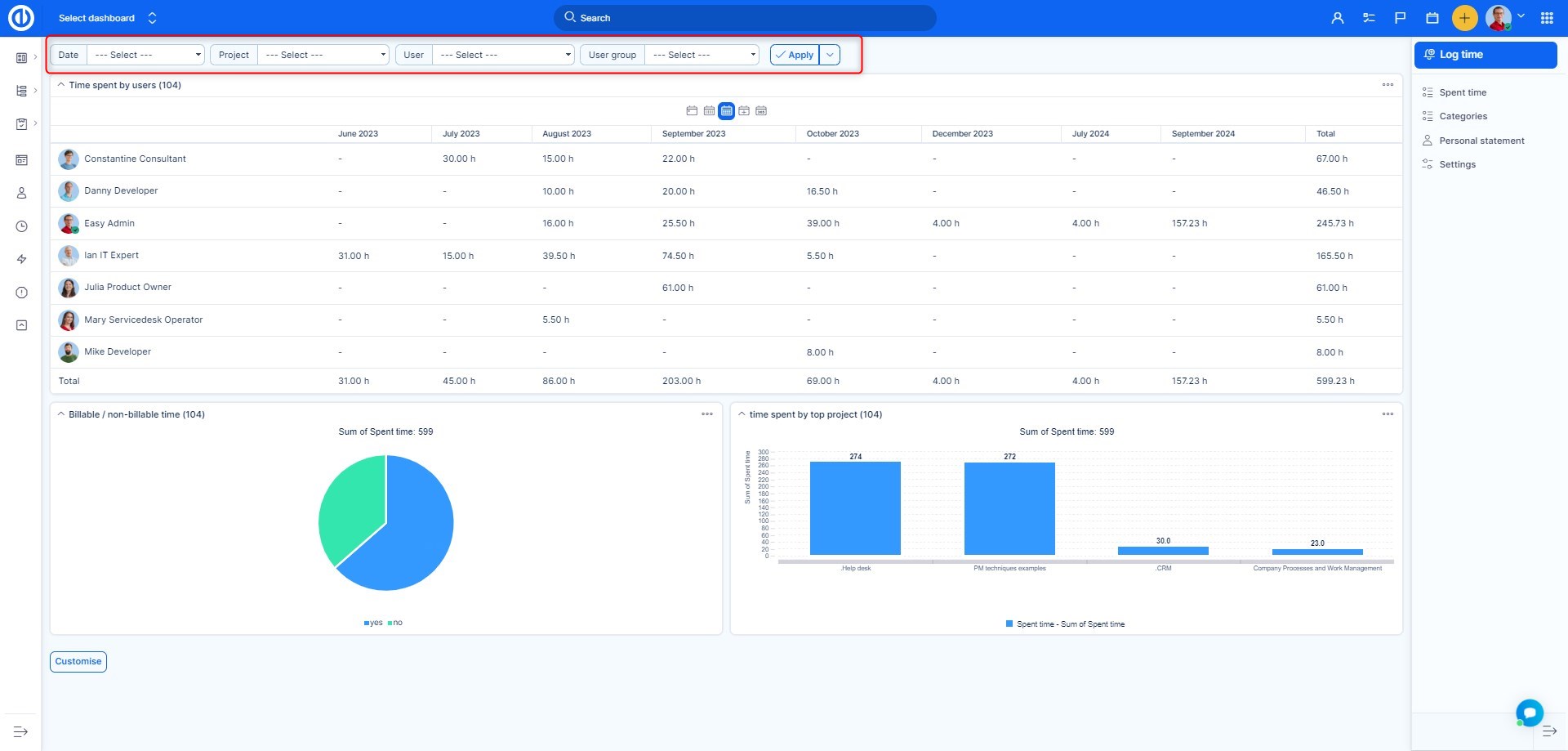Click the yellow plus add button
Screen dimensions: 1568x751
[1464, 18]
